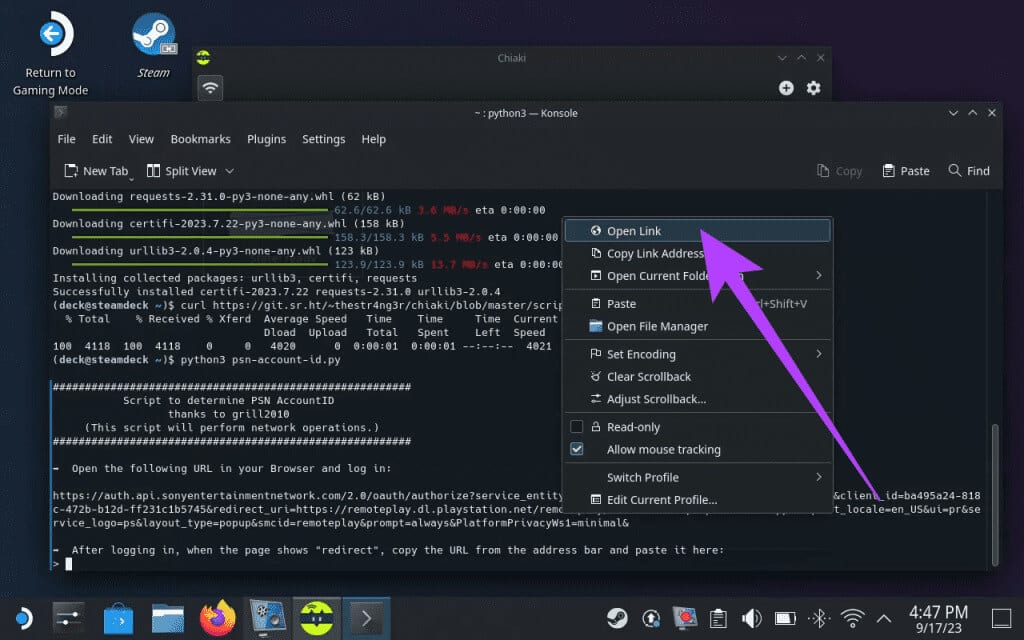Open the Wi-Fi network tray icon
Viewport: 1024px width, 640px height.
[852, 618]
